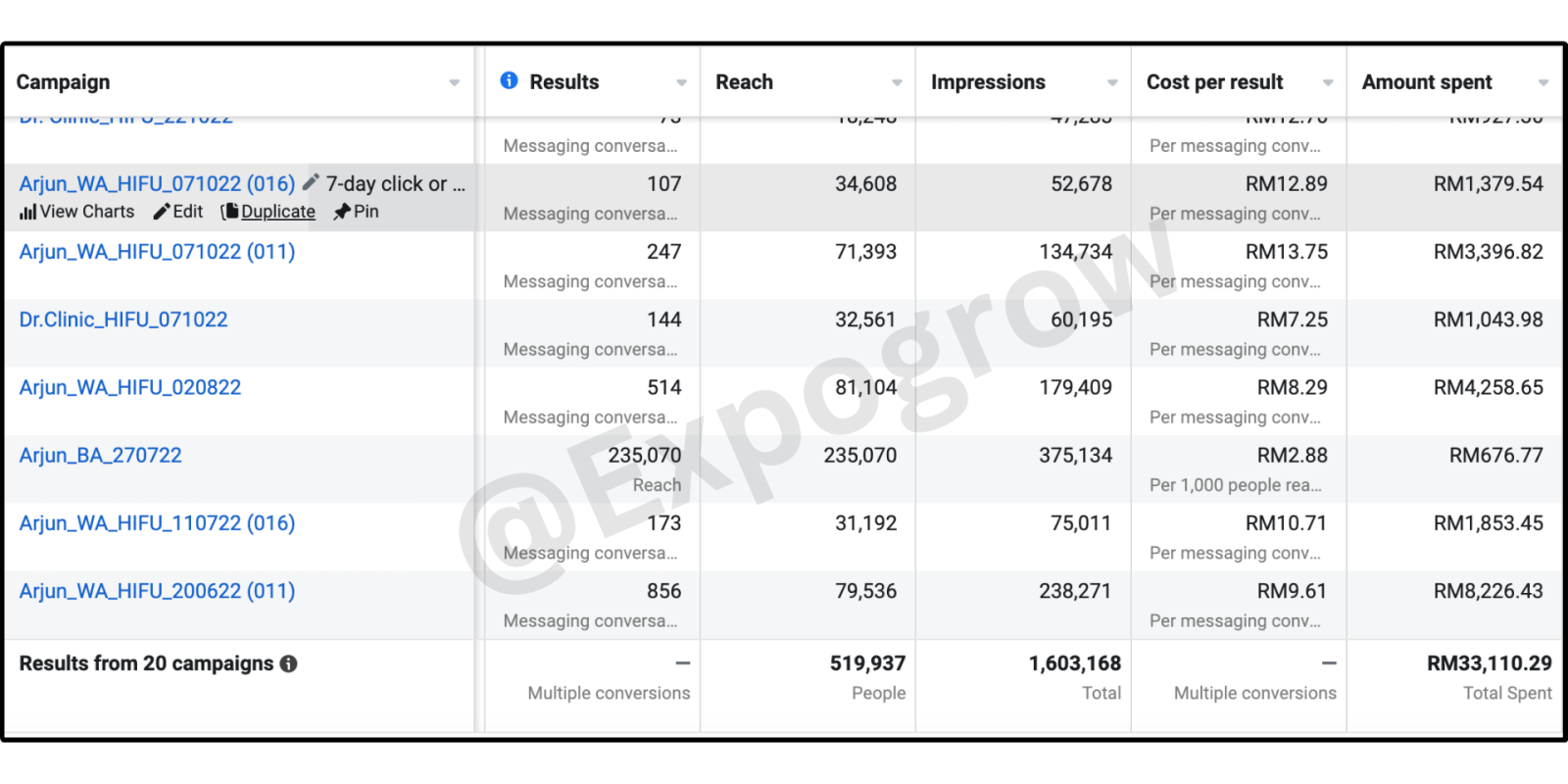Select the Arjun_WA_HIFU_020822 campaign
The image size is (1568, 784).
pos(130,387)
